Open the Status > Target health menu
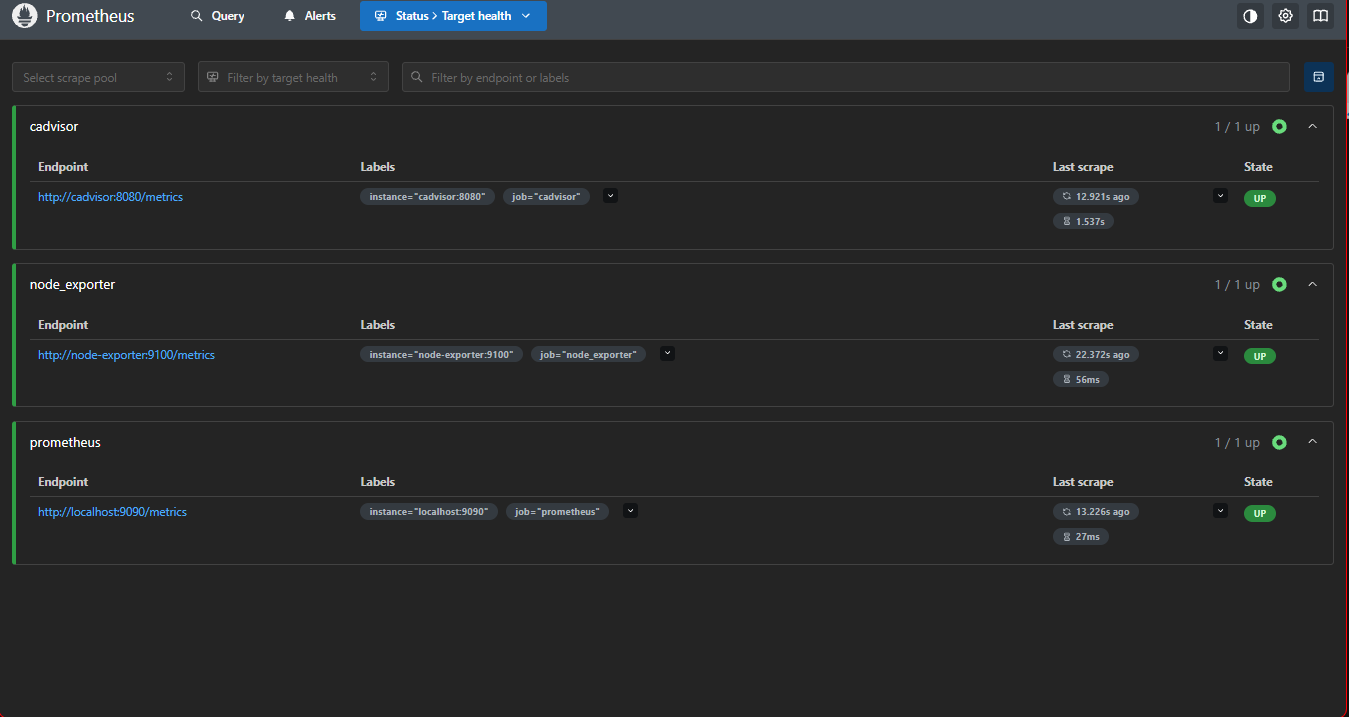 (453, 16)
